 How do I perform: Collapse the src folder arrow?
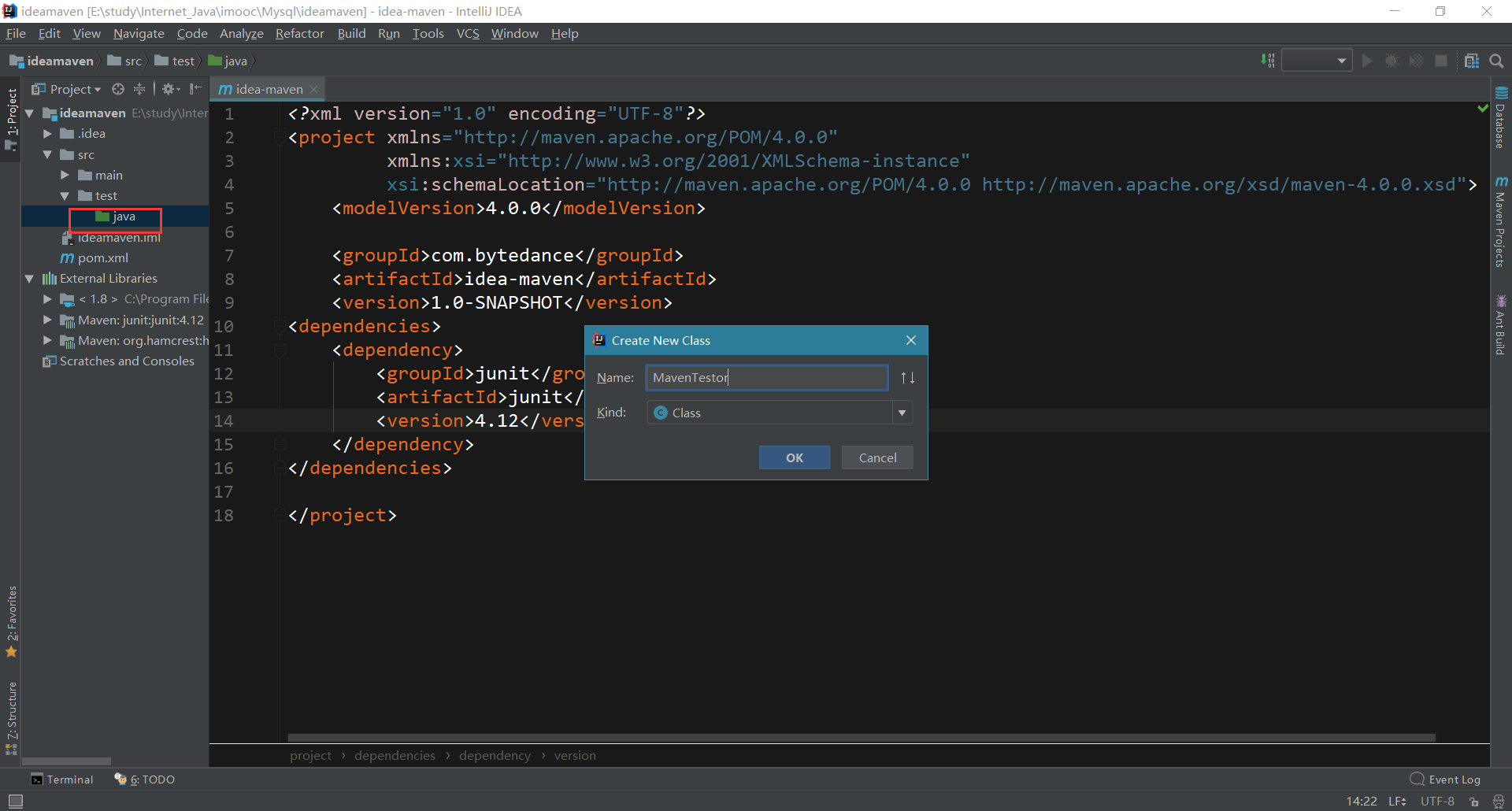(47, 154)
